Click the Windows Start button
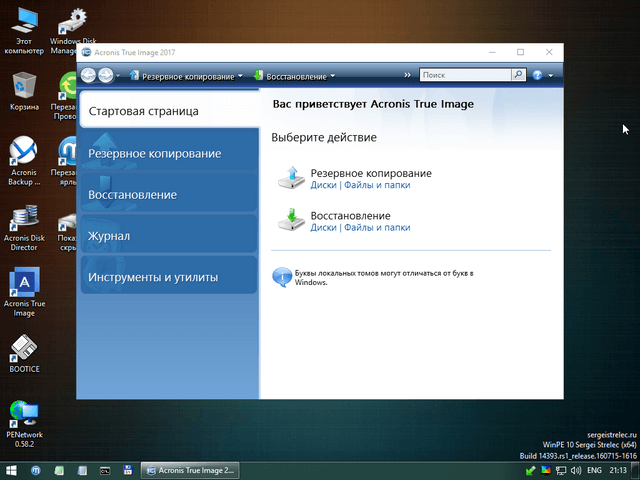The image size is (640, 480). pos(11,469)
